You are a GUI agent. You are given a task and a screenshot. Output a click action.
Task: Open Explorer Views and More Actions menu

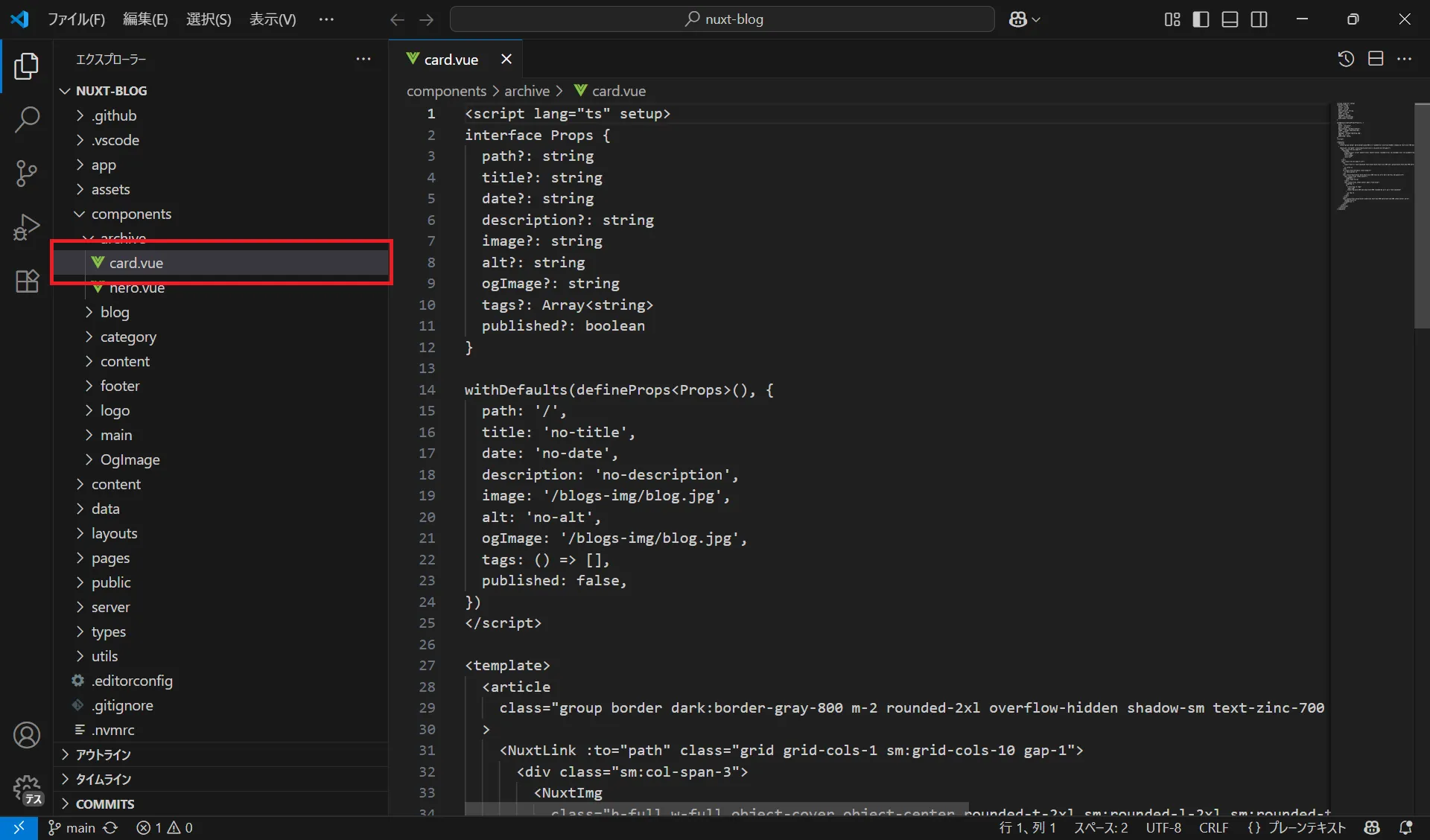[x=363, y=59]
